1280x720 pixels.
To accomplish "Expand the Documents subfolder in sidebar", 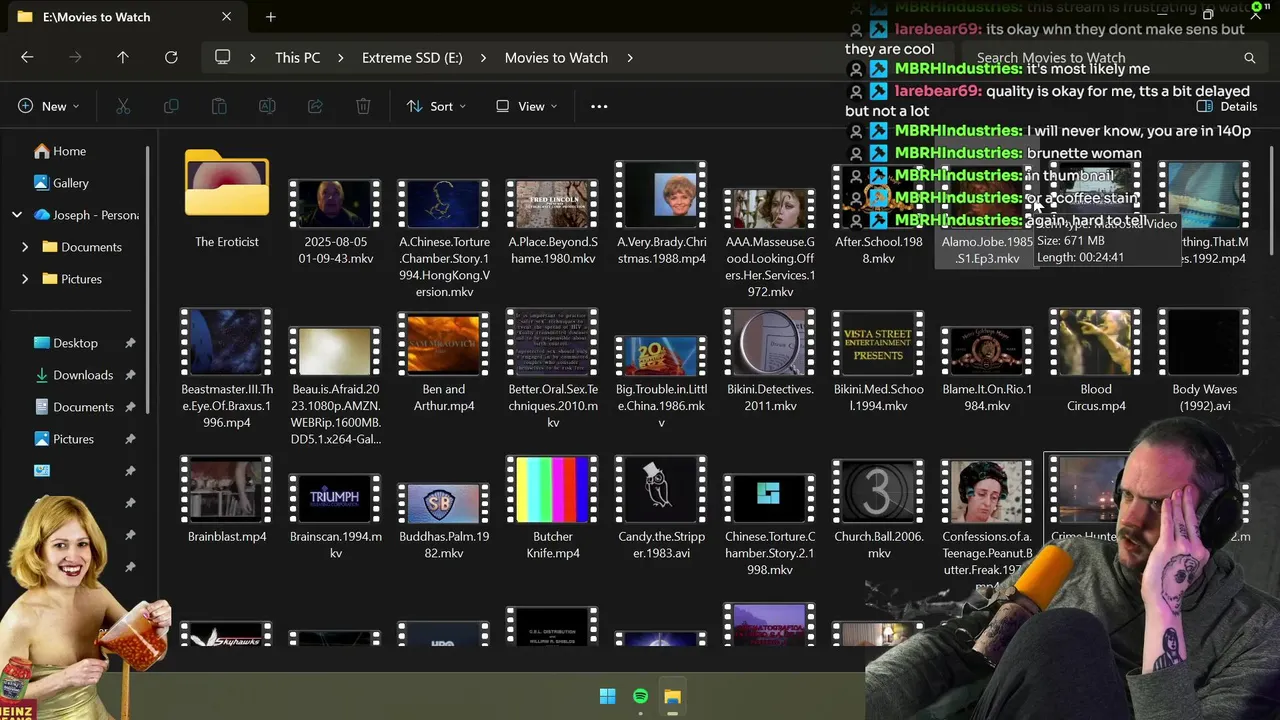I will coord(25,247).
